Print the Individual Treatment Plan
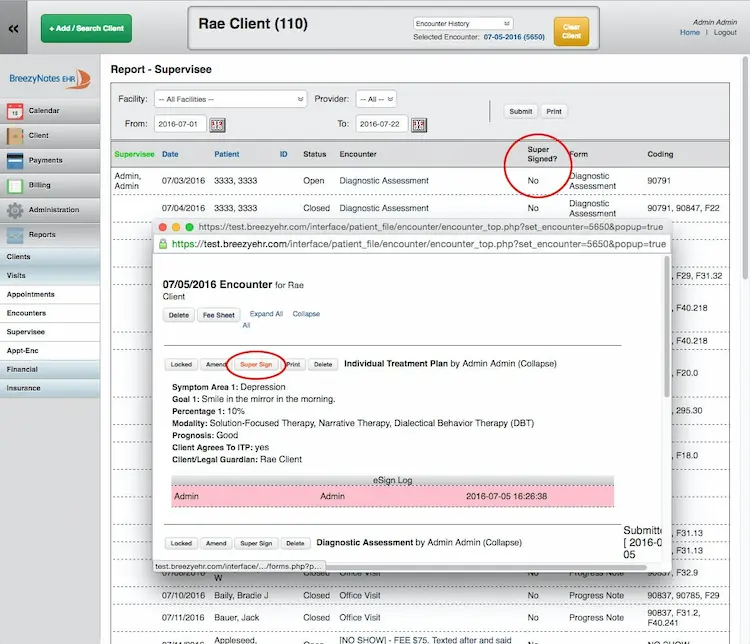750x644 pixels. tap(293, 365)
